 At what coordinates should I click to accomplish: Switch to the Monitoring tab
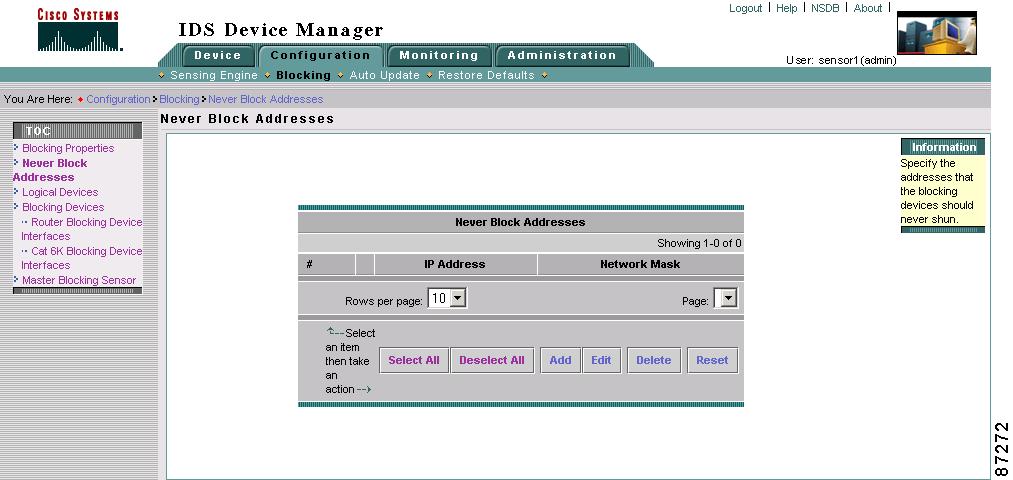[439, 56]
